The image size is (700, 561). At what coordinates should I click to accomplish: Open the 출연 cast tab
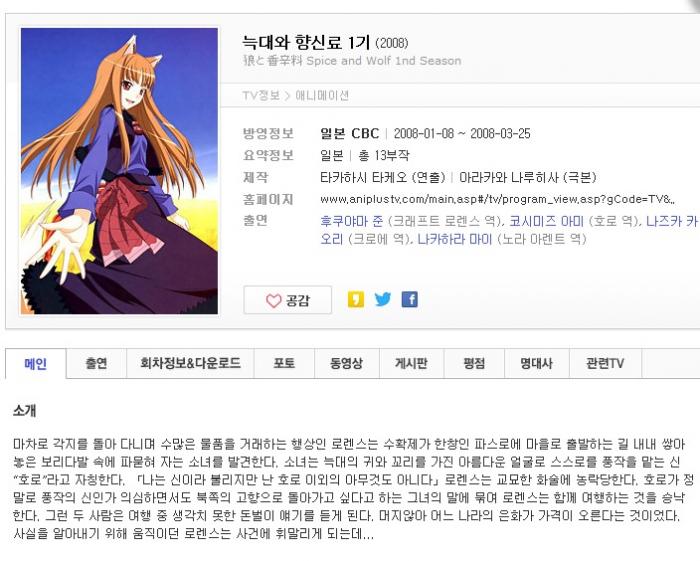[96, 363]
